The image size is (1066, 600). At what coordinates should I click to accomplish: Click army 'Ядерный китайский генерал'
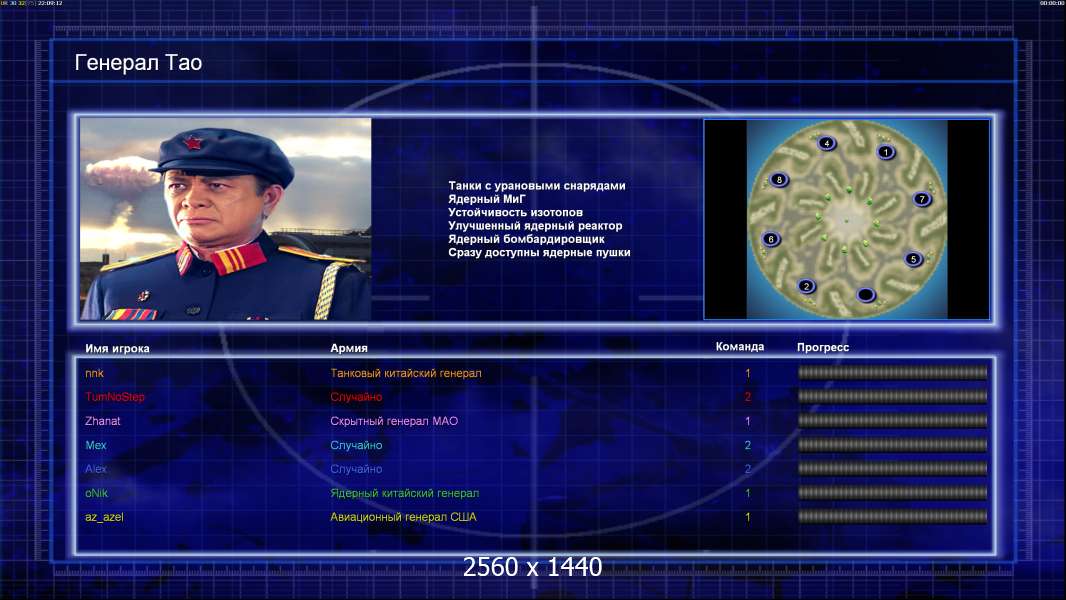[x=405, y=493]
